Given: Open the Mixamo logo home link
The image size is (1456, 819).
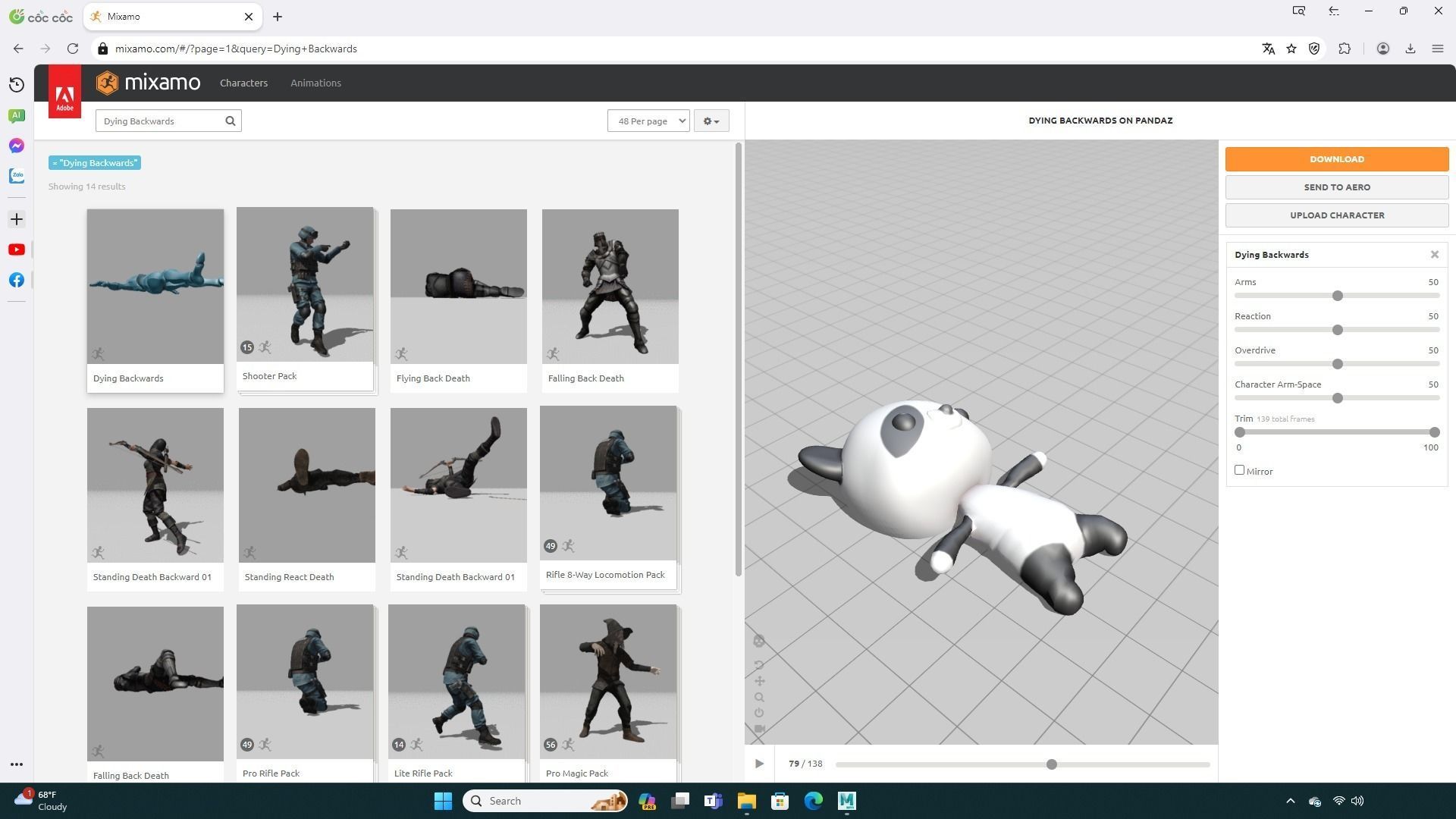Looking at the screenshot, I should click(x=149, y=83).
